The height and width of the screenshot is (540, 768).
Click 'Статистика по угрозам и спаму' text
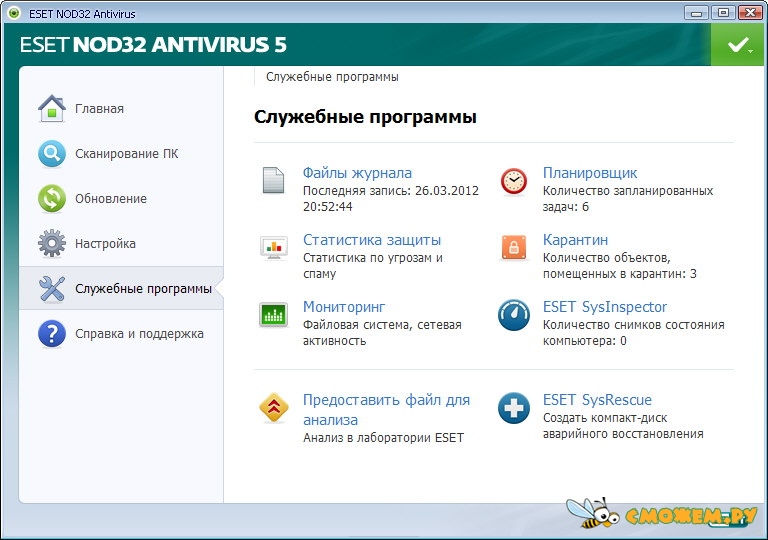tap(372, 265)
